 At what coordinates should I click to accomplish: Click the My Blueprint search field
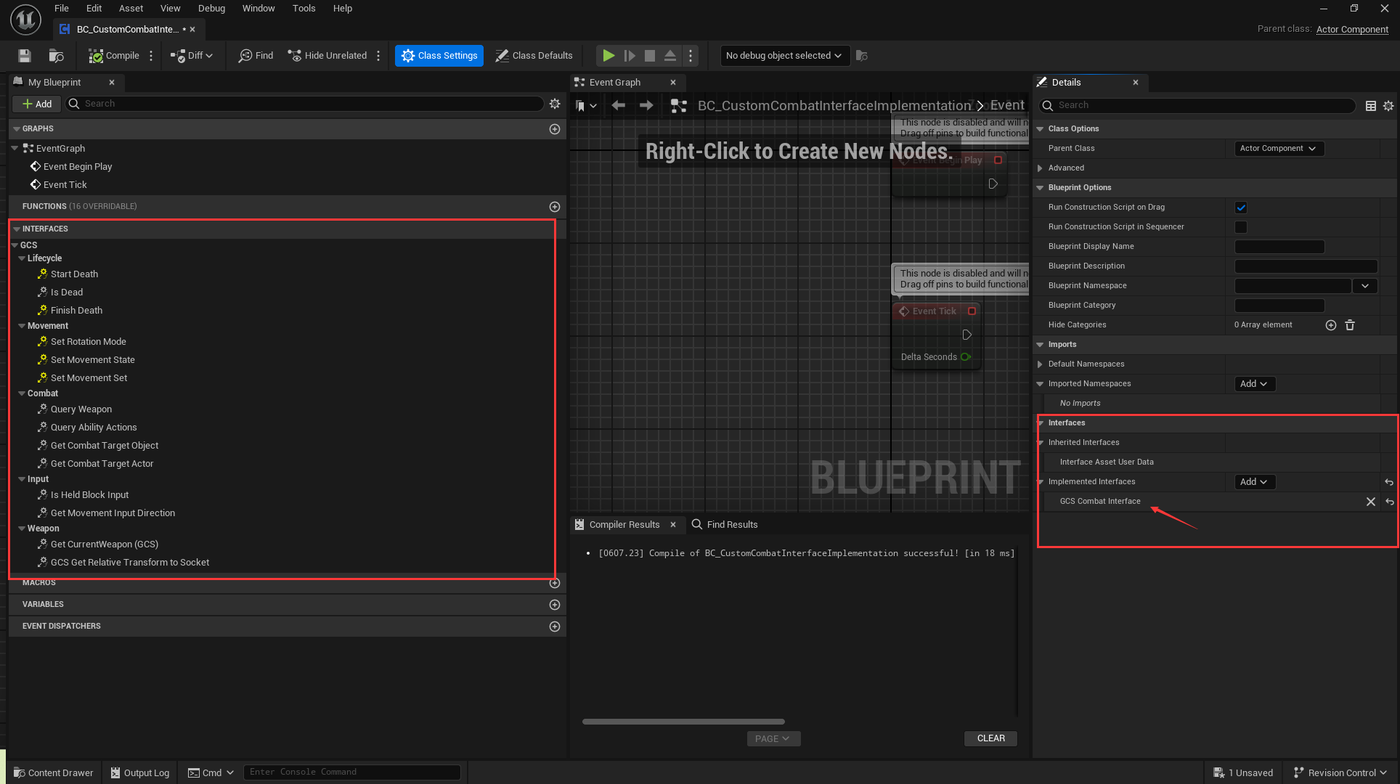click(305, 104)
